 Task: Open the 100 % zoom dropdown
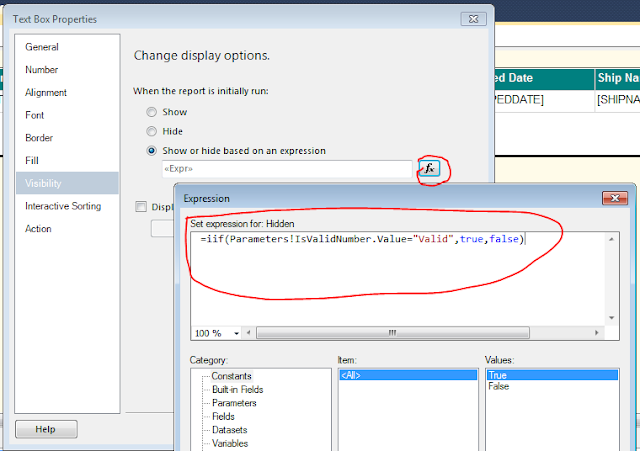tap(216, 333)
